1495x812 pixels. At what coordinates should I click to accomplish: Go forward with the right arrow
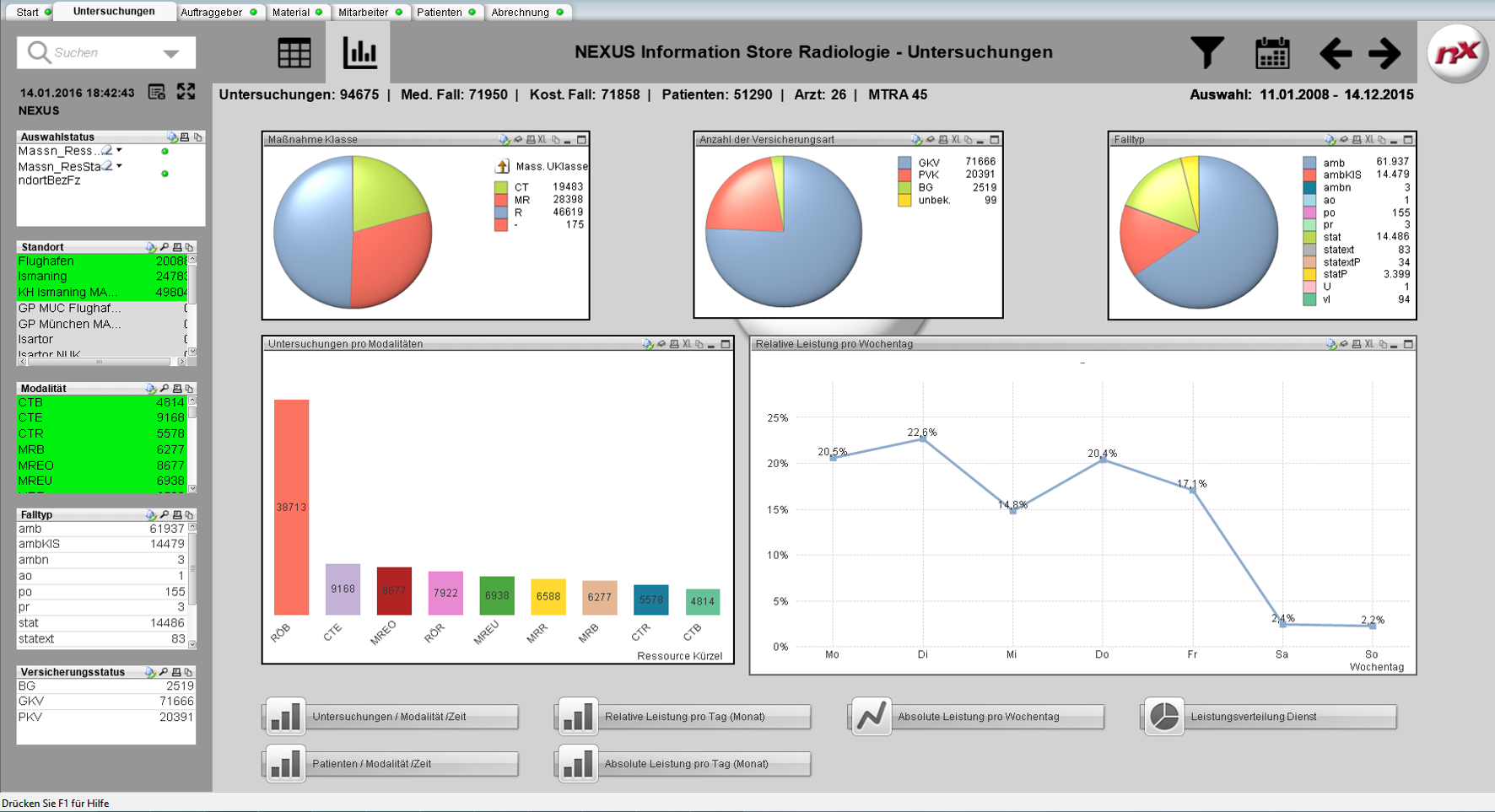coord(1384,53)
